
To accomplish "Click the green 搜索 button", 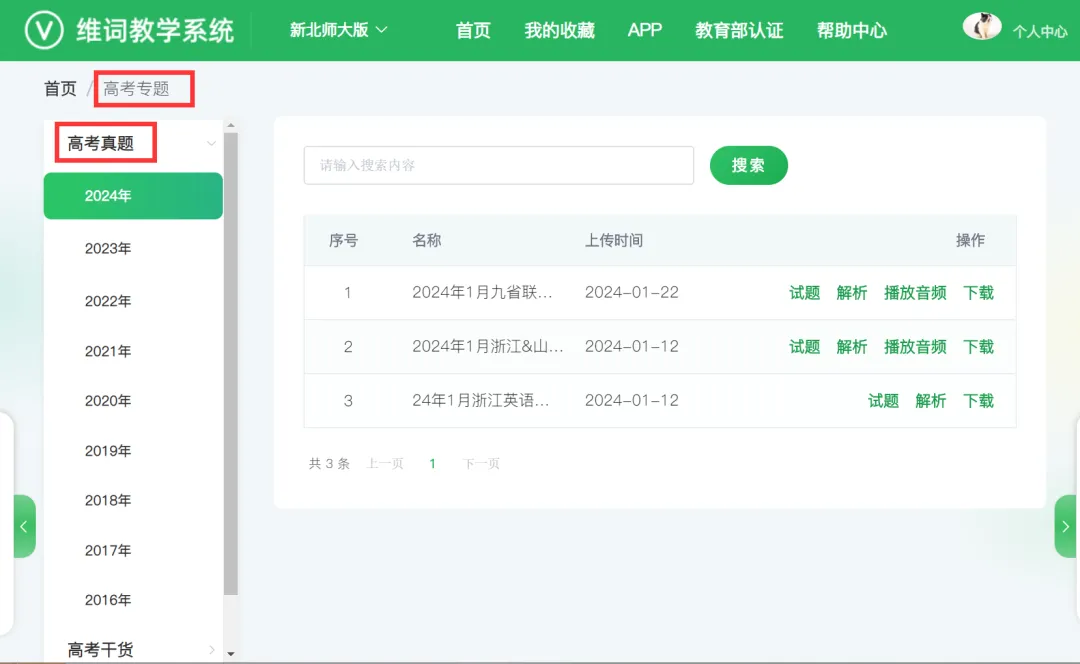I will [x=749, y=165].
